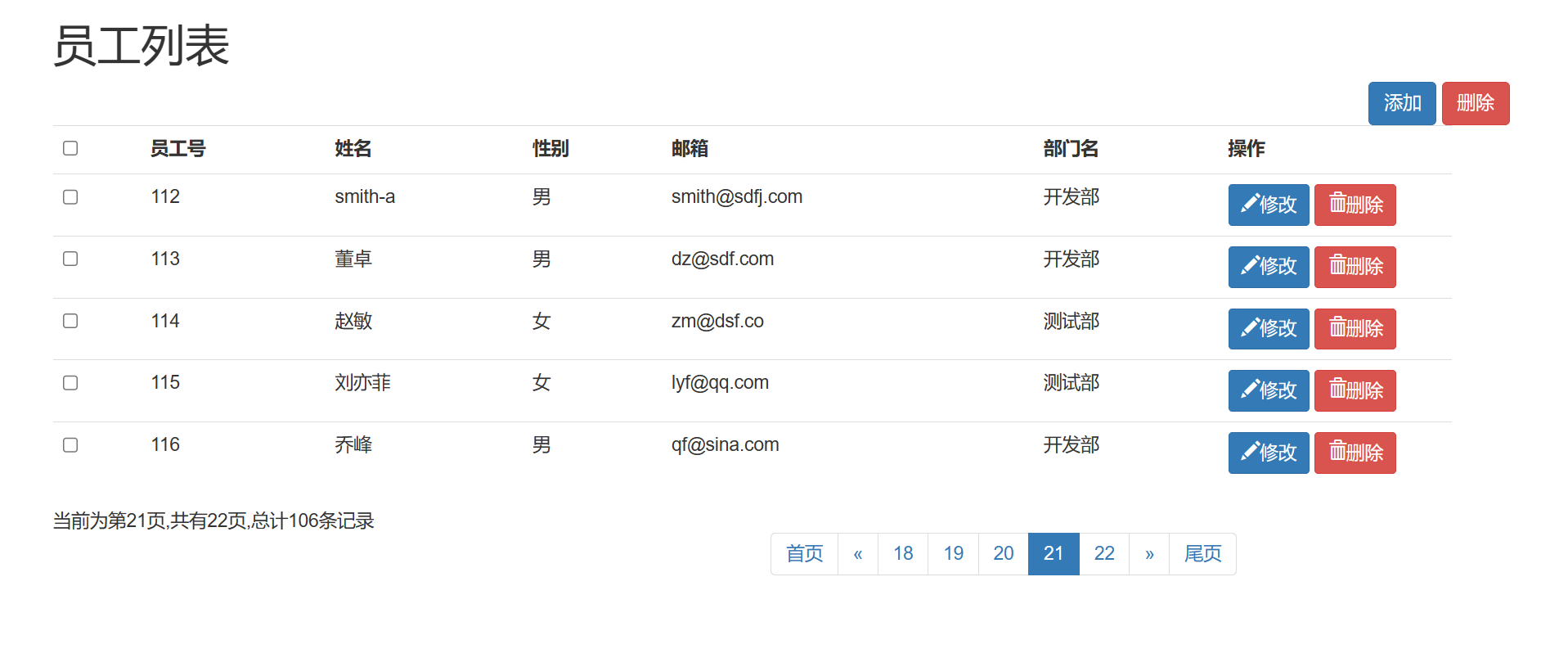Click the 员工号 column header
The height and width of the screenshot is (649, 1568).
(x=177, y=149)
